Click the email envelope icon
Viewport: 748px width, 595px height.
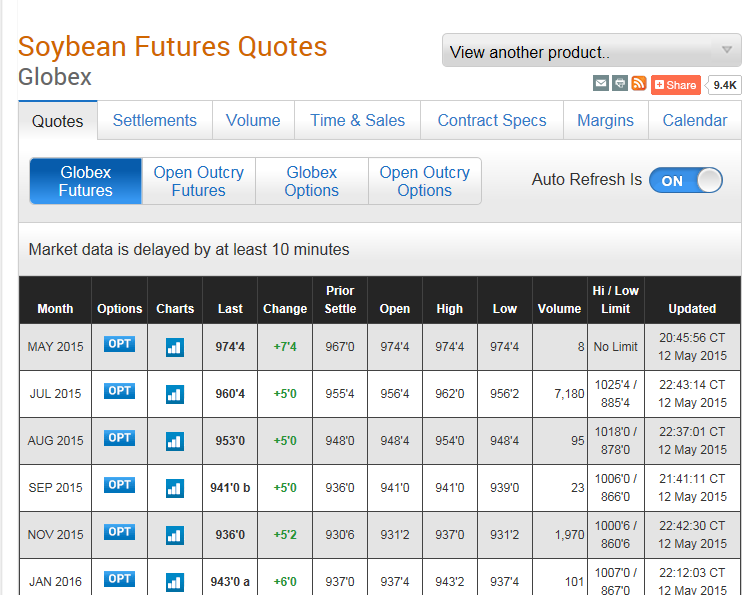(601, 84)
